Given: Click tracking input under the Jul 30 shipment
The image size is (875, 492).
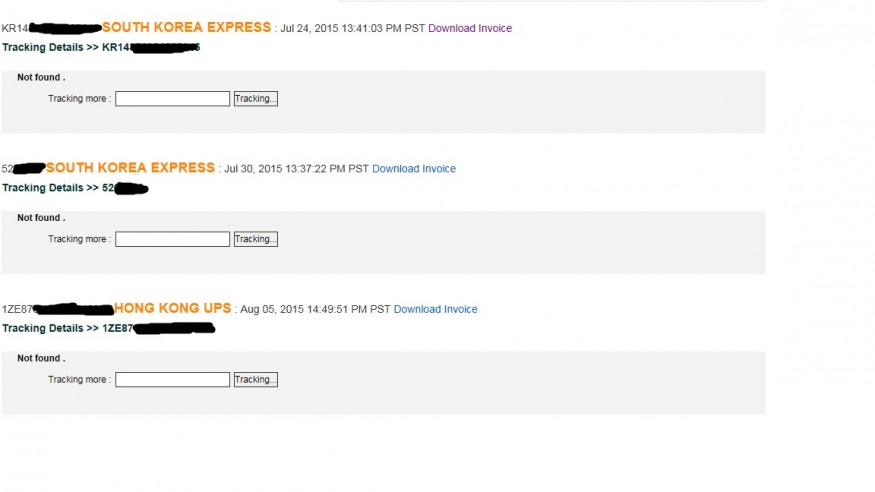Looking at the screenshot, I should pos(172,239).
